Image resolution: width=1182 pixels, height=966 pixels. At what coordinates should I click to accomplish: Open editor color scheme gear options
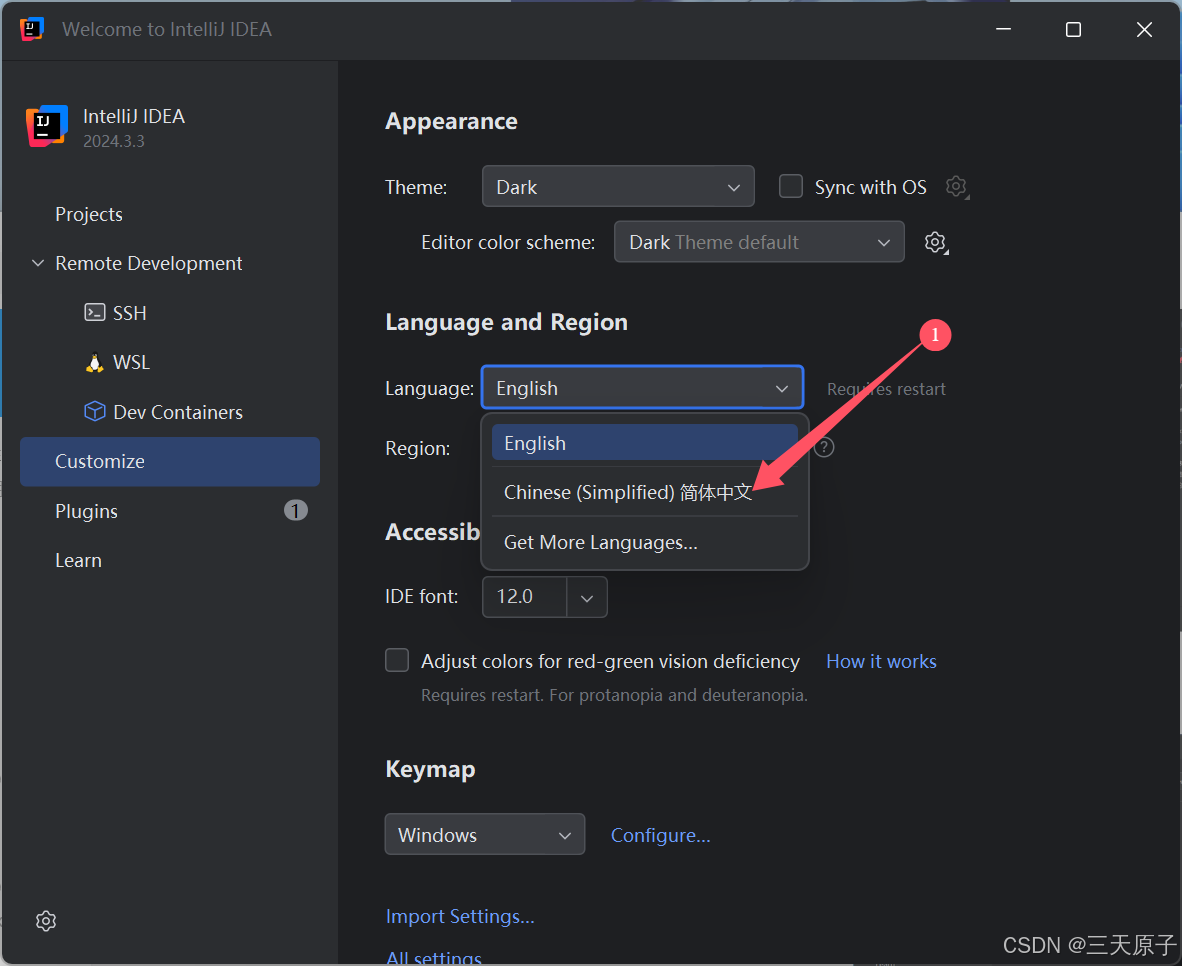tap(935, 242)
